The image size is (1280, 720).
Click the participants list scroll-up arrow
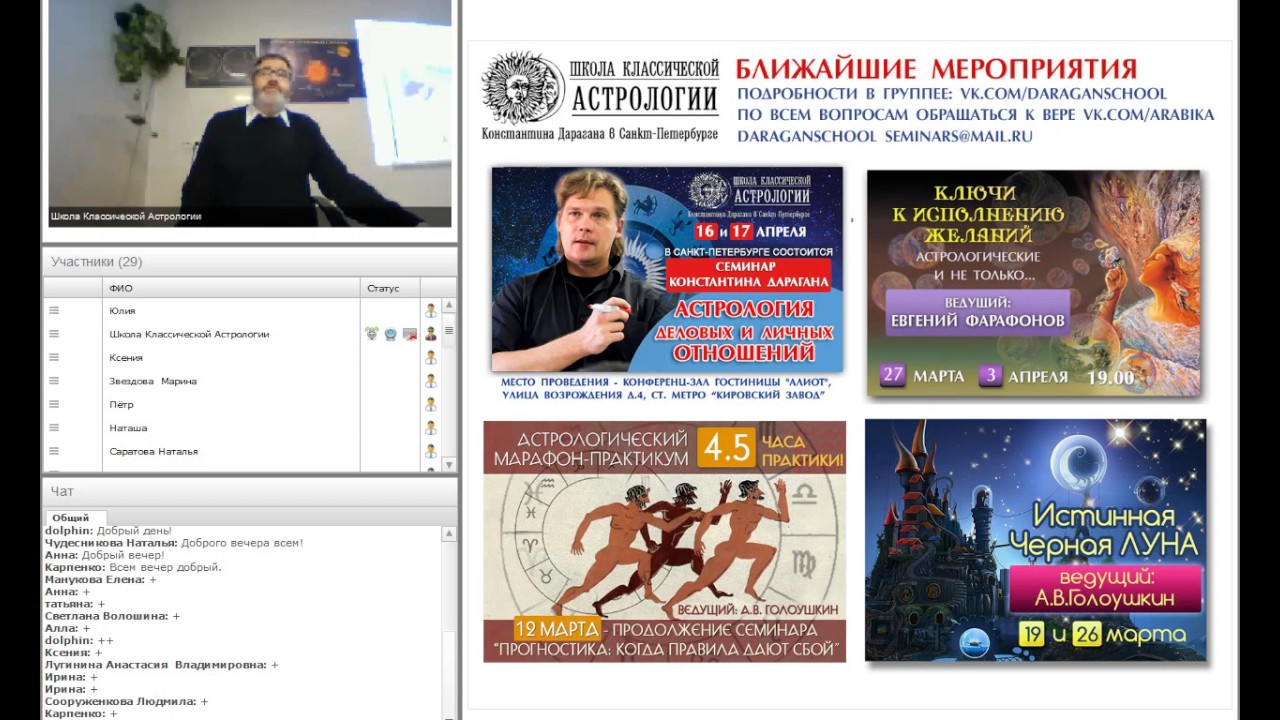click(x=449, y=305)
